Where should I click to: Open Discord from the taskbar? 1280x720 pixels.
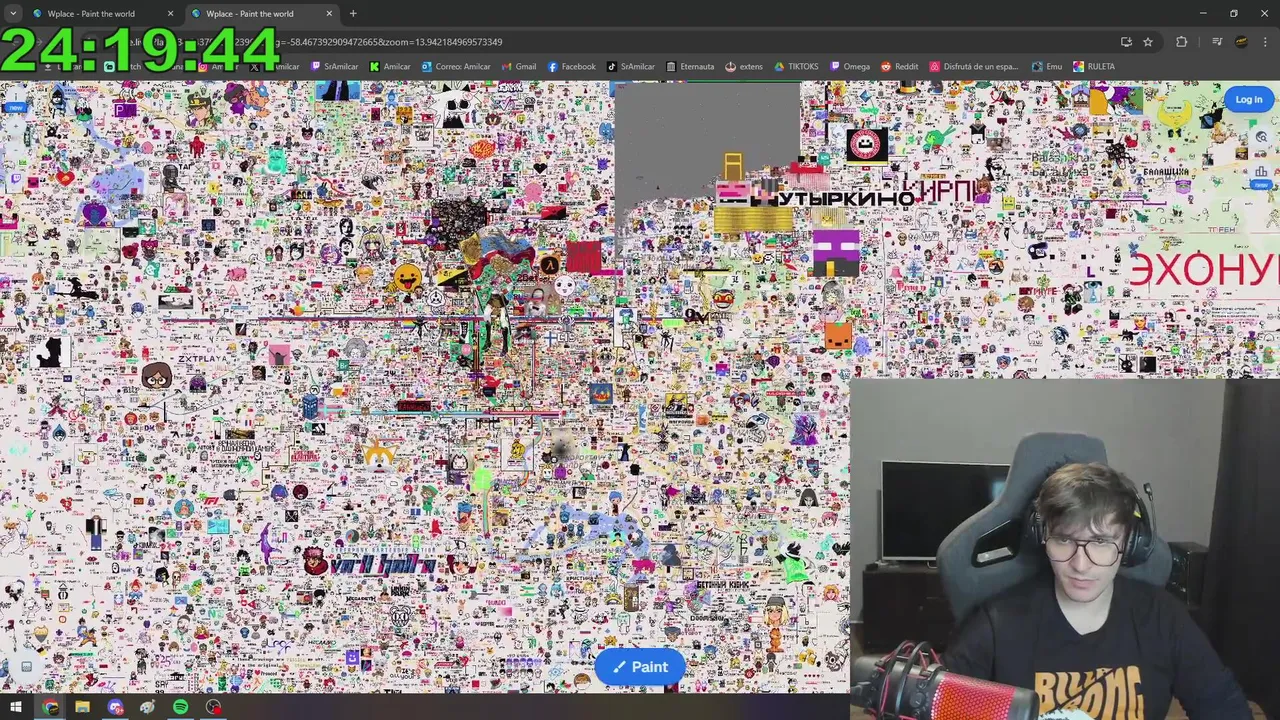coord(115,707)
